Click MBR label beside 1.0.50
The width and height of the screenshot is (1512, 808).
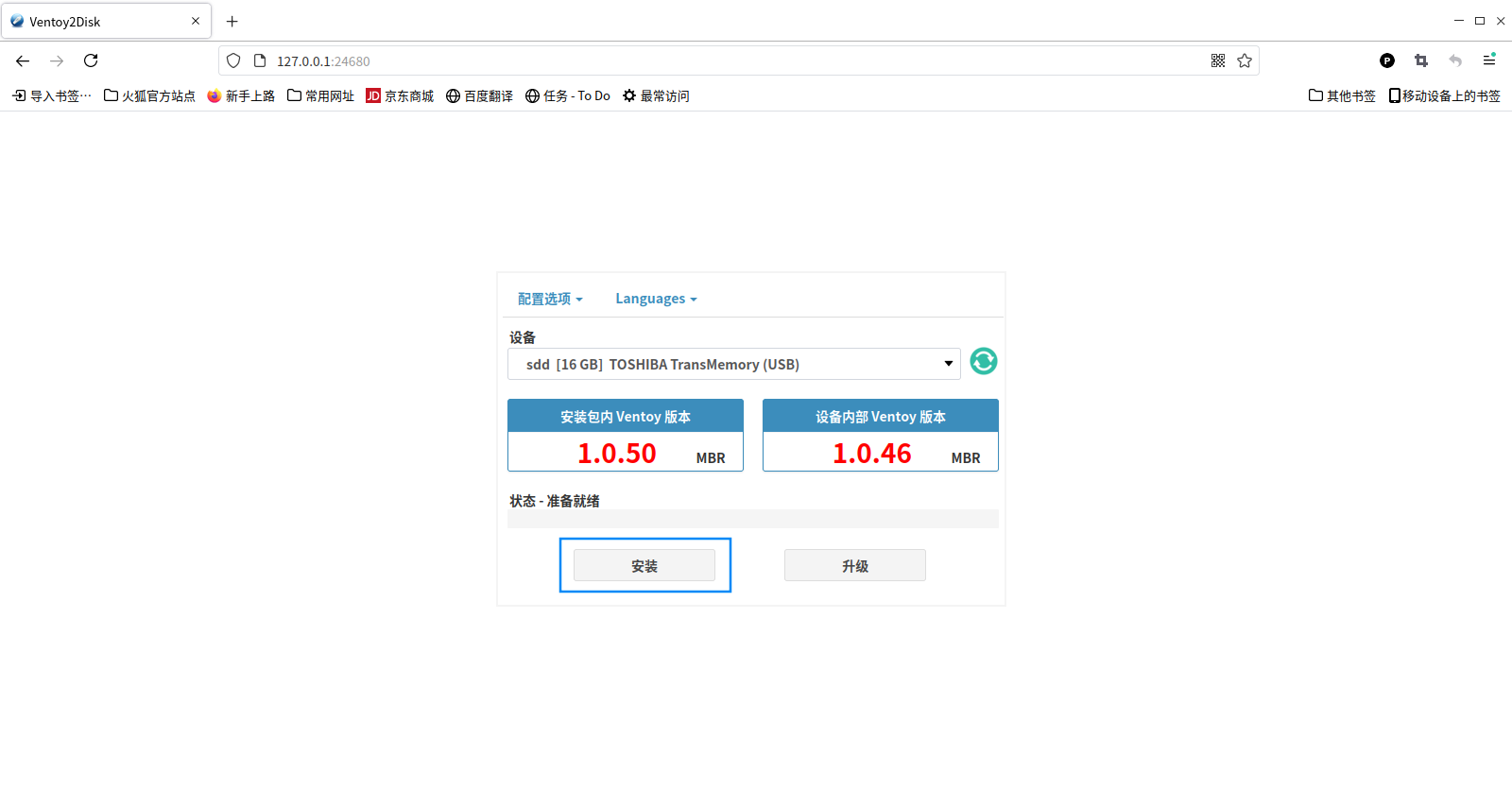click(711, 457)
